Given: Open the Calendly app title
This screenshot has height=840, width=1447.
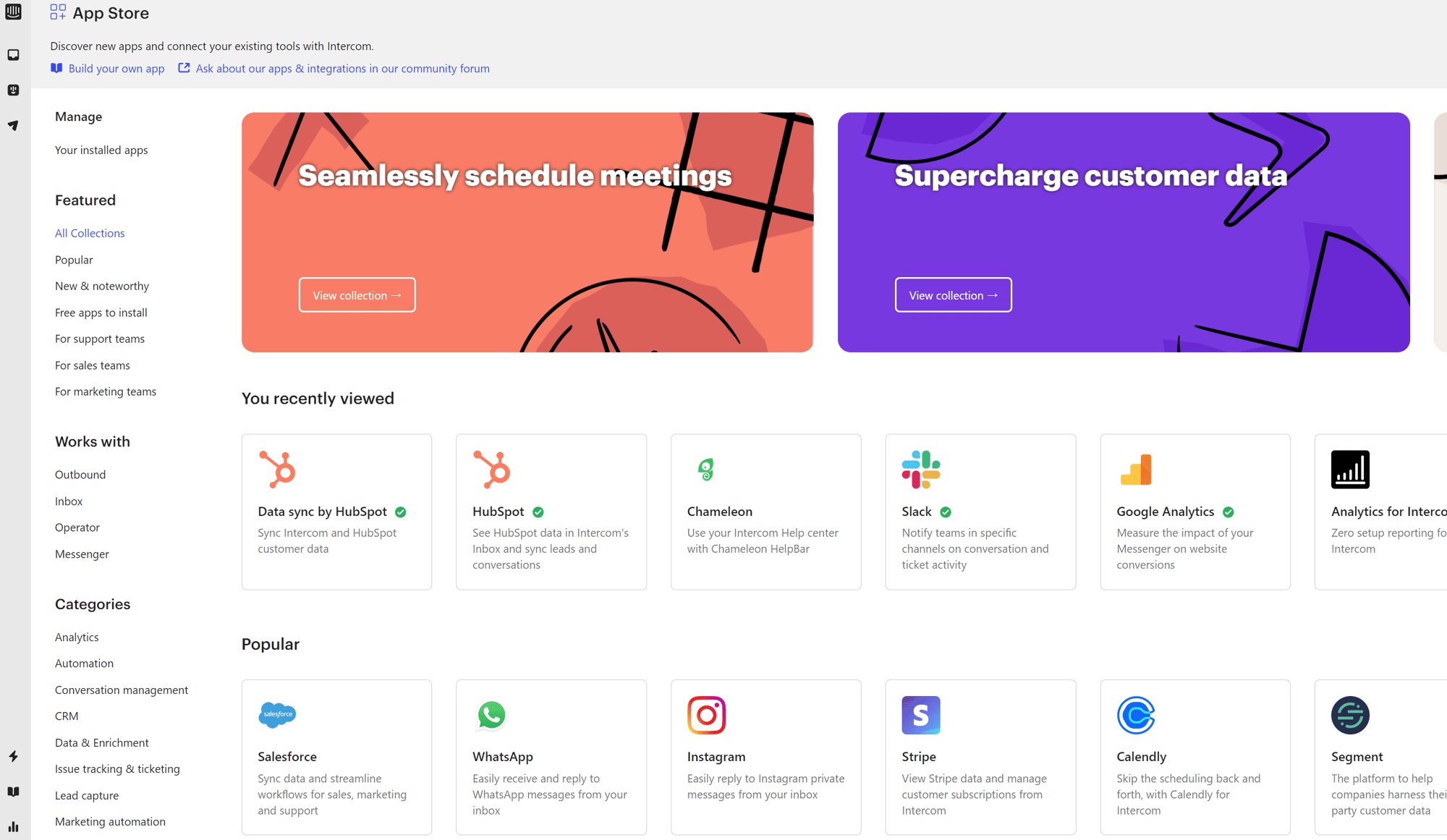Looking at the screenshot, I should pyautogui.click(x=1141, y=757).
